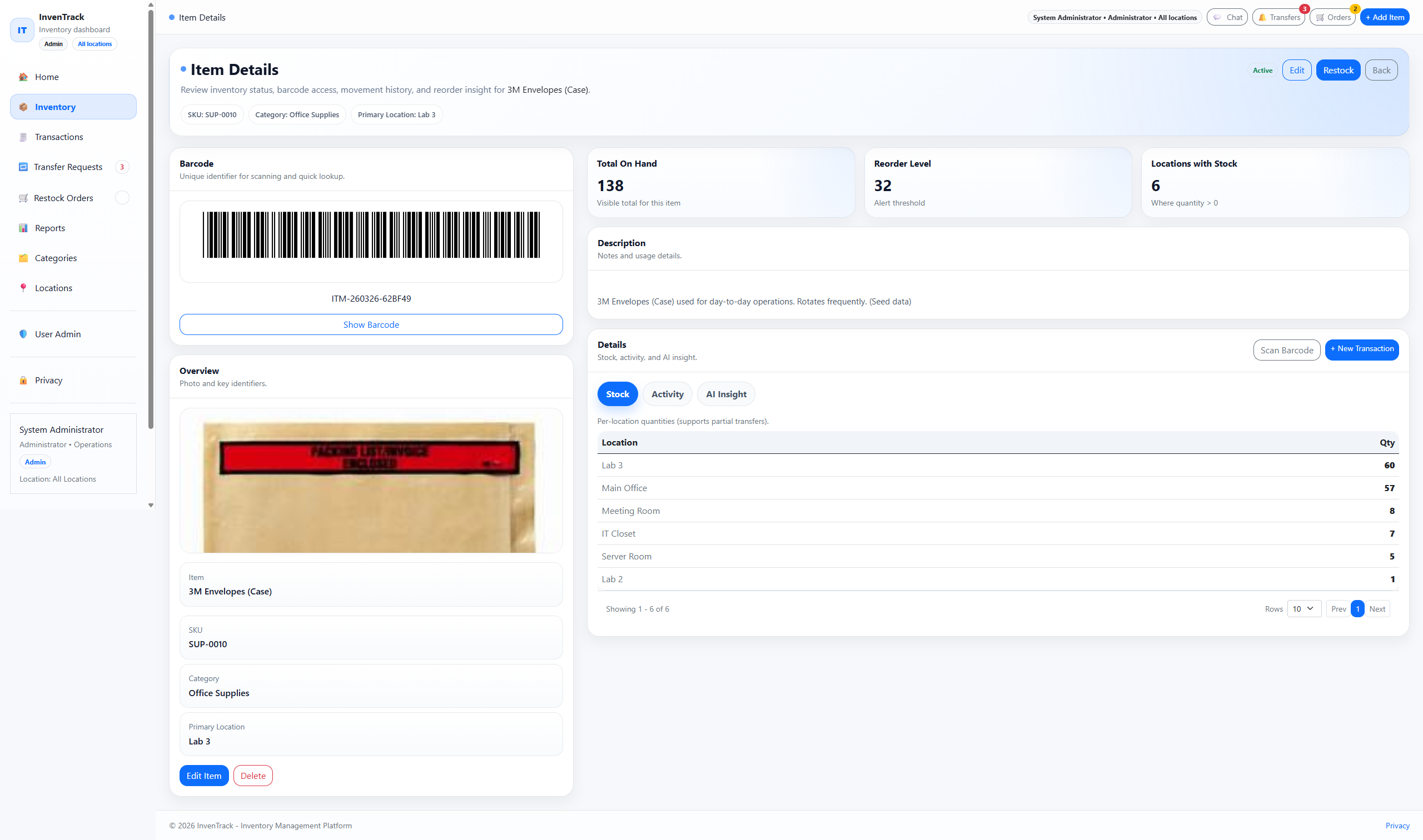Open the Chat panel
This screenshot has width=1423, height=840.
(x=1227, y=17)
